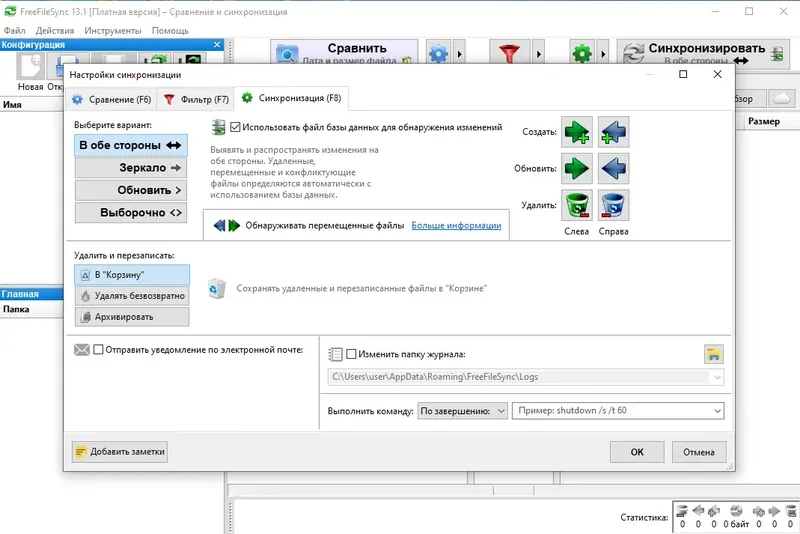Select В обе стороны sync variant
The image size is (800, 534).
131,145
